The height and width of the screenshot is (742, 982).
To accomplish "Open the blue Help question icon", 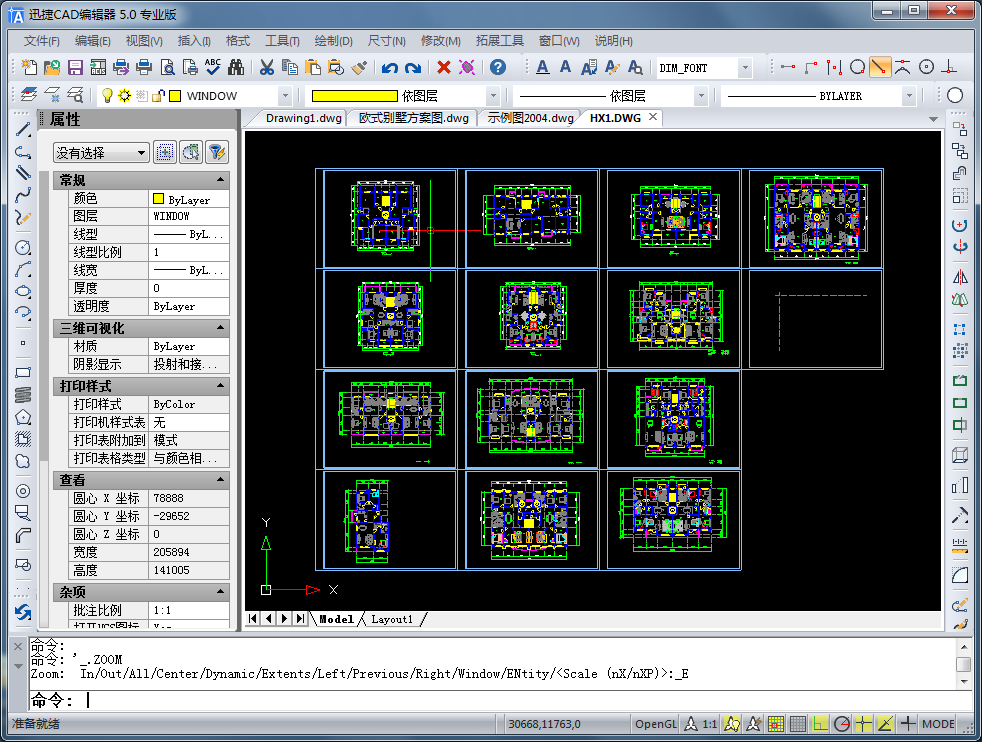I will [x=498, y=67].
